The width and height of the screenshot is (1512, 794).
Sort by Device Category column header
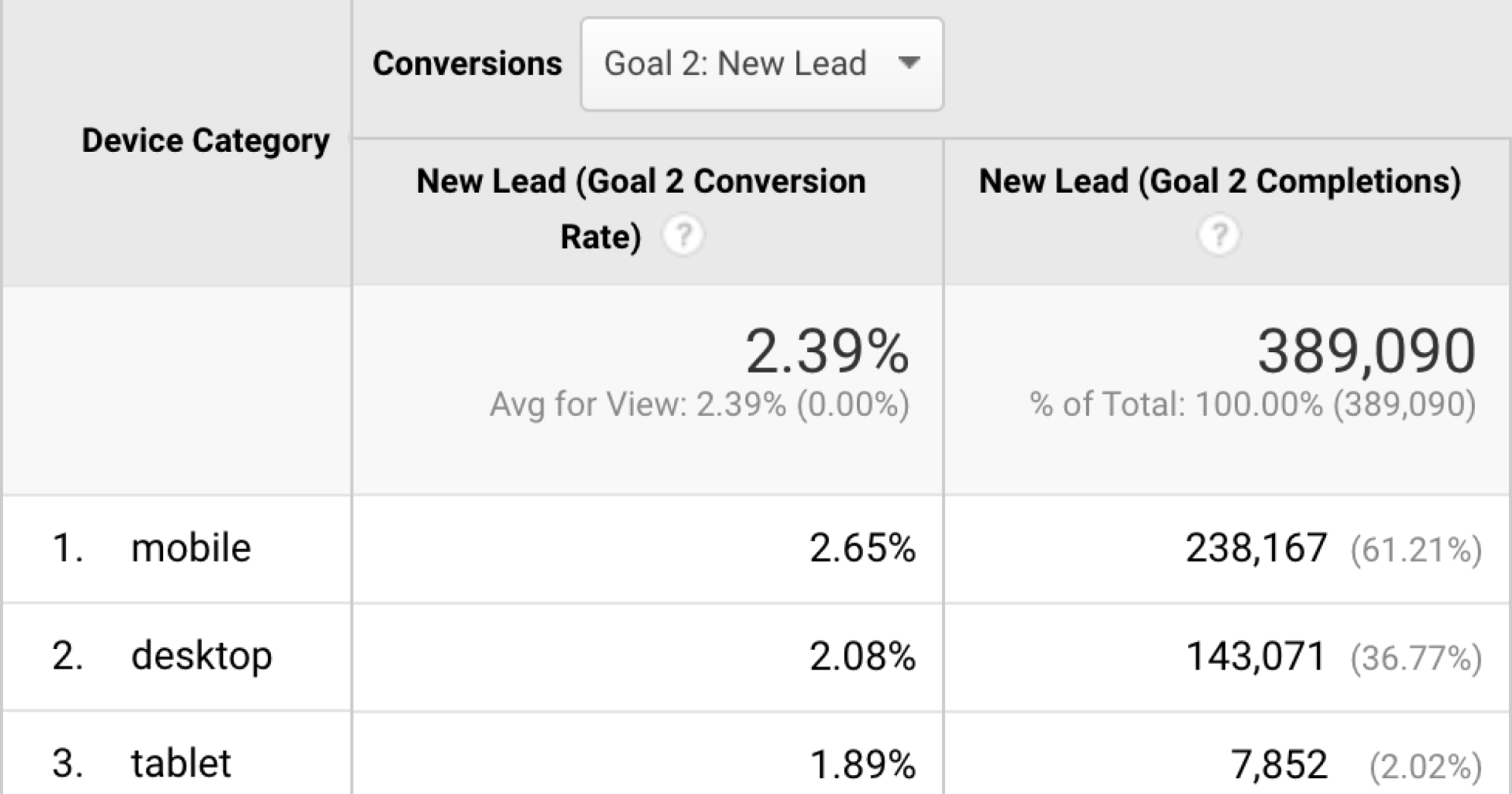point(206,141)
